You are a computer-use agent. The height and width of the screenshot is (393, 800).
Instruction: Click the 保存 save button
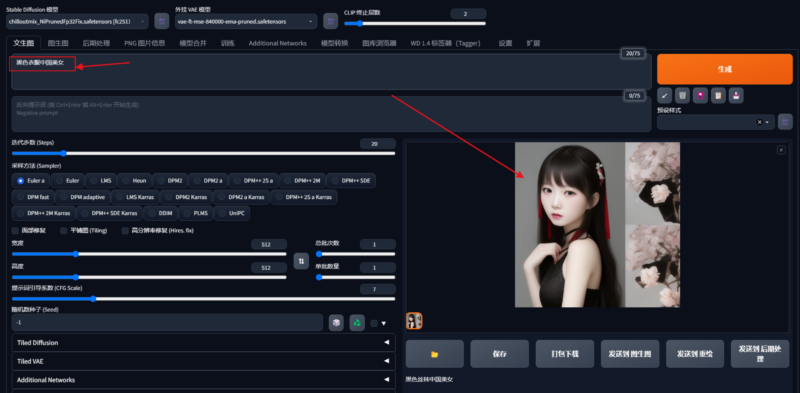pyautogui.click(x=499, y=354)
